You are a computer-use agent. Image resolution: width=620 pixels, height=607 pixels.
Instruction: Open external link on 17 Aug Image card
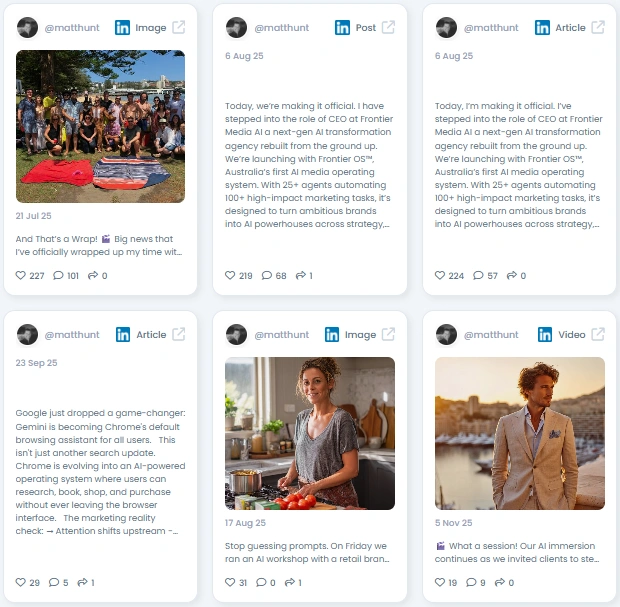388,335
